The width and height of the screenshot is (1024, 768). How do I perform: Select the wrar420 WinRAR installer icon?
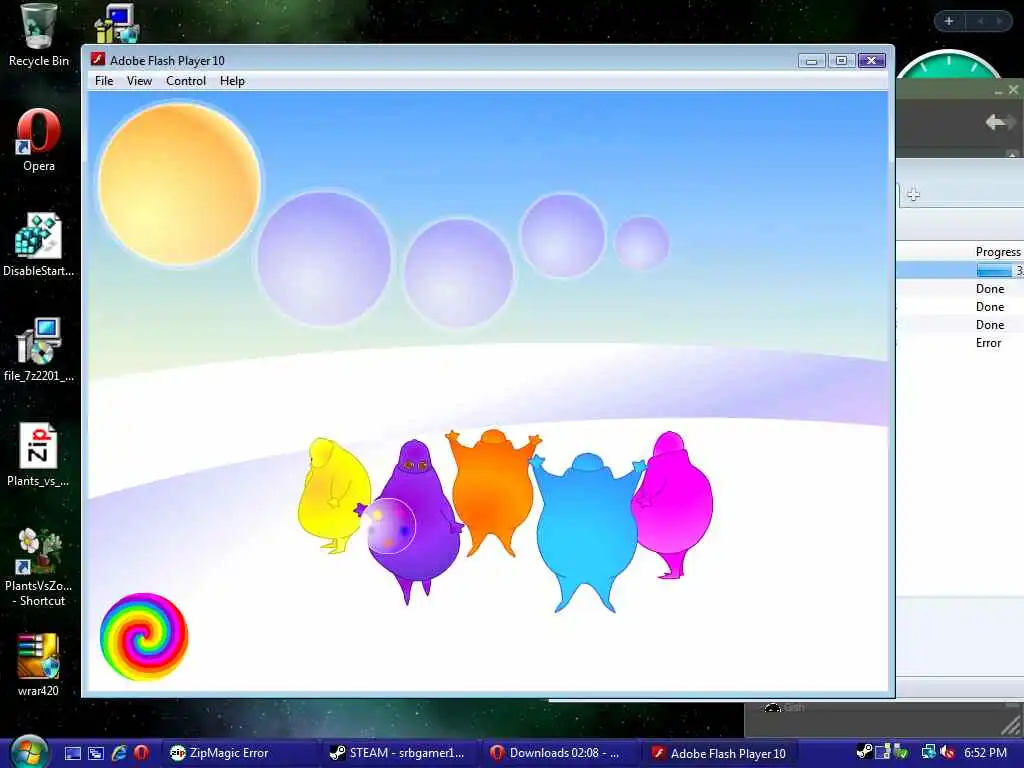click(x=38, y=665)
